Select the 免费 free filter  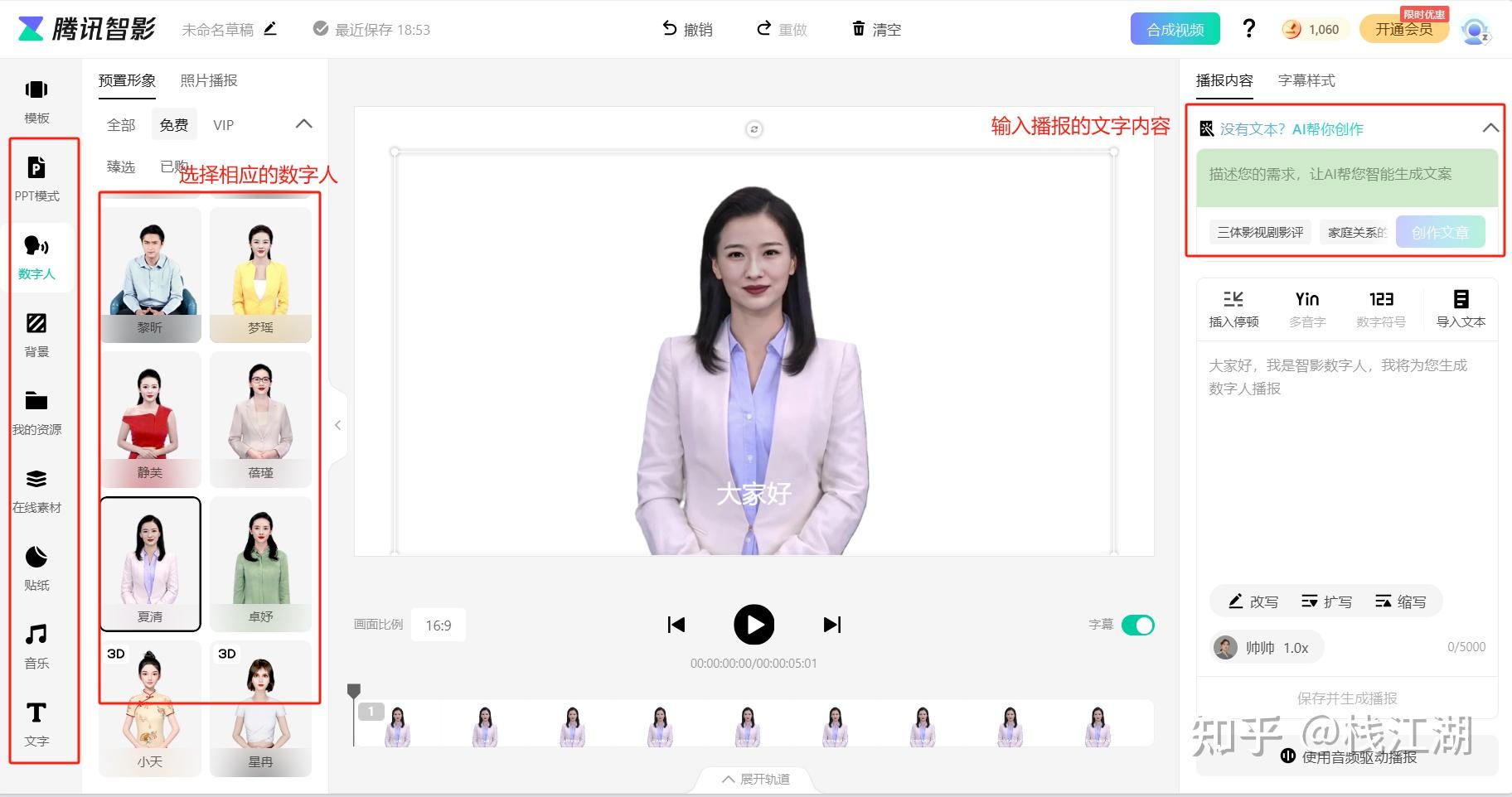174,125
